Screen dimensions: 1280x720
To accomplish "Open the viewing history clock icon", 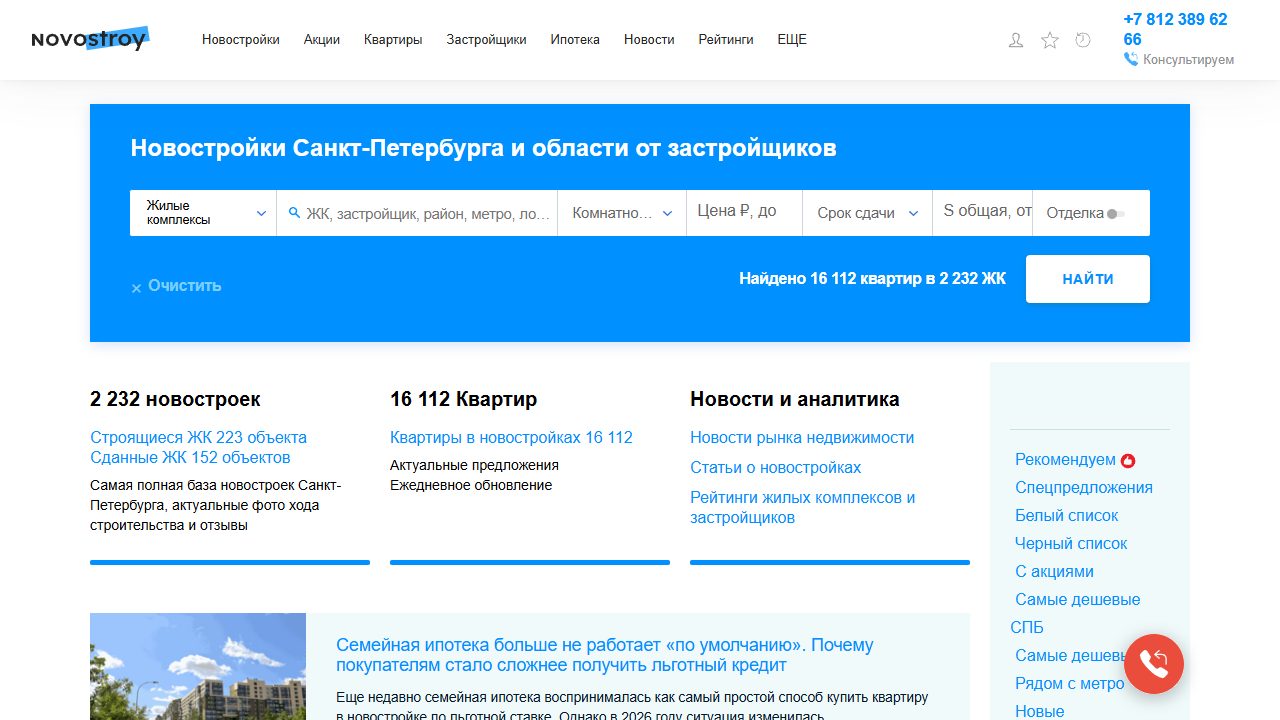I will click(x=1083, y=40).
